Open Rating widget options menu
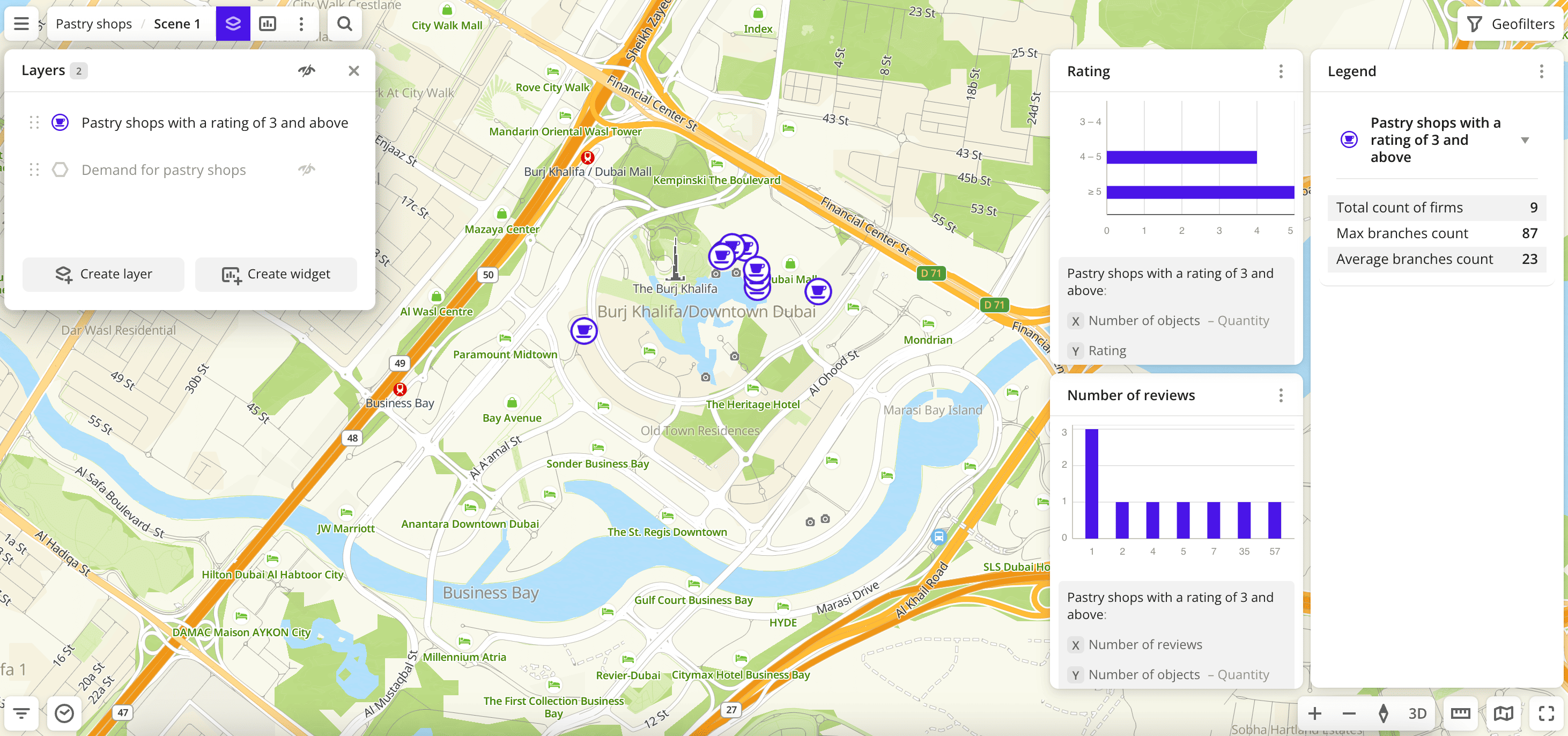Viewport: 1568px width, 736px height. point(1281,71)
